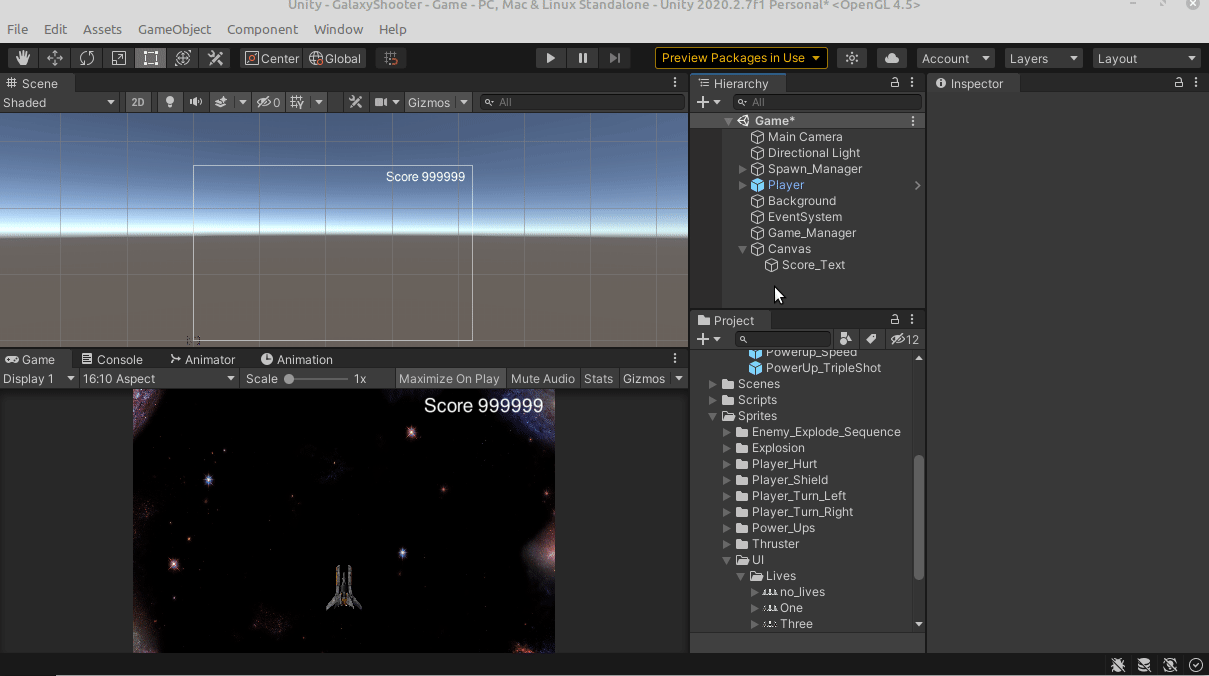Open the Shaded draw mode dropdown

click(x=60, y=102)
